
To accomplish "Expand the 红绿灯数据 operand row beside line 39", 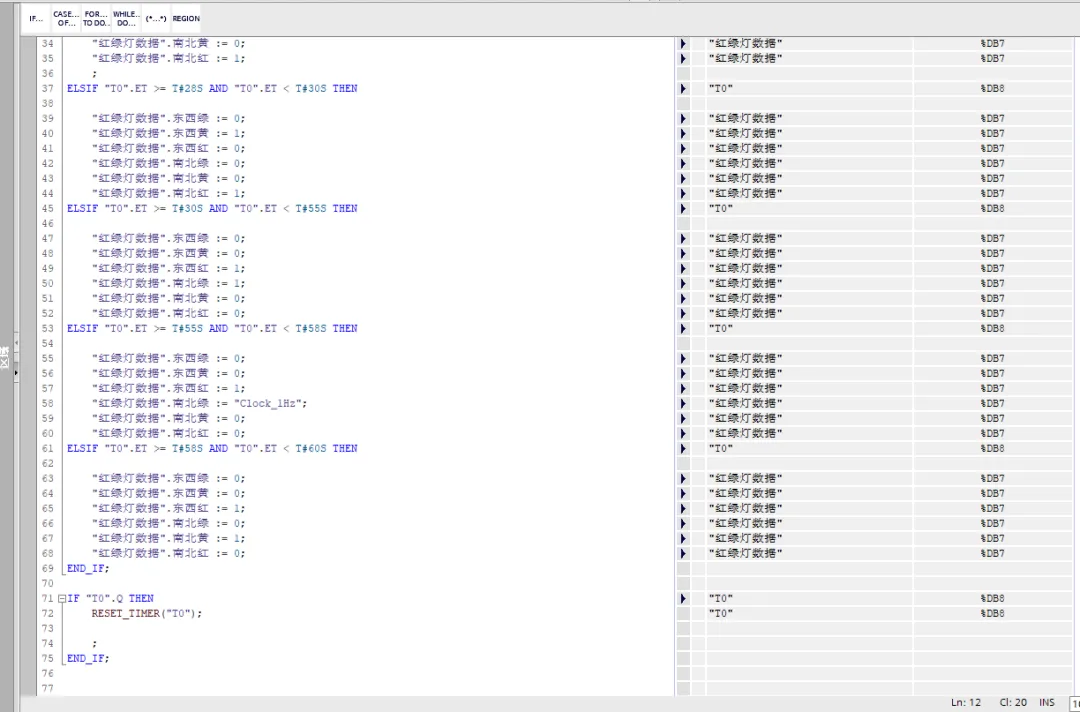I will point(683,118).
